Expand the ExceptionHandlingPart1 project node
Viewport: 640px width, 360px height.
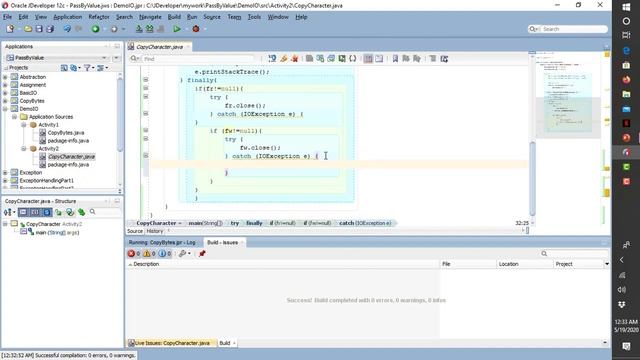(5, 180)
